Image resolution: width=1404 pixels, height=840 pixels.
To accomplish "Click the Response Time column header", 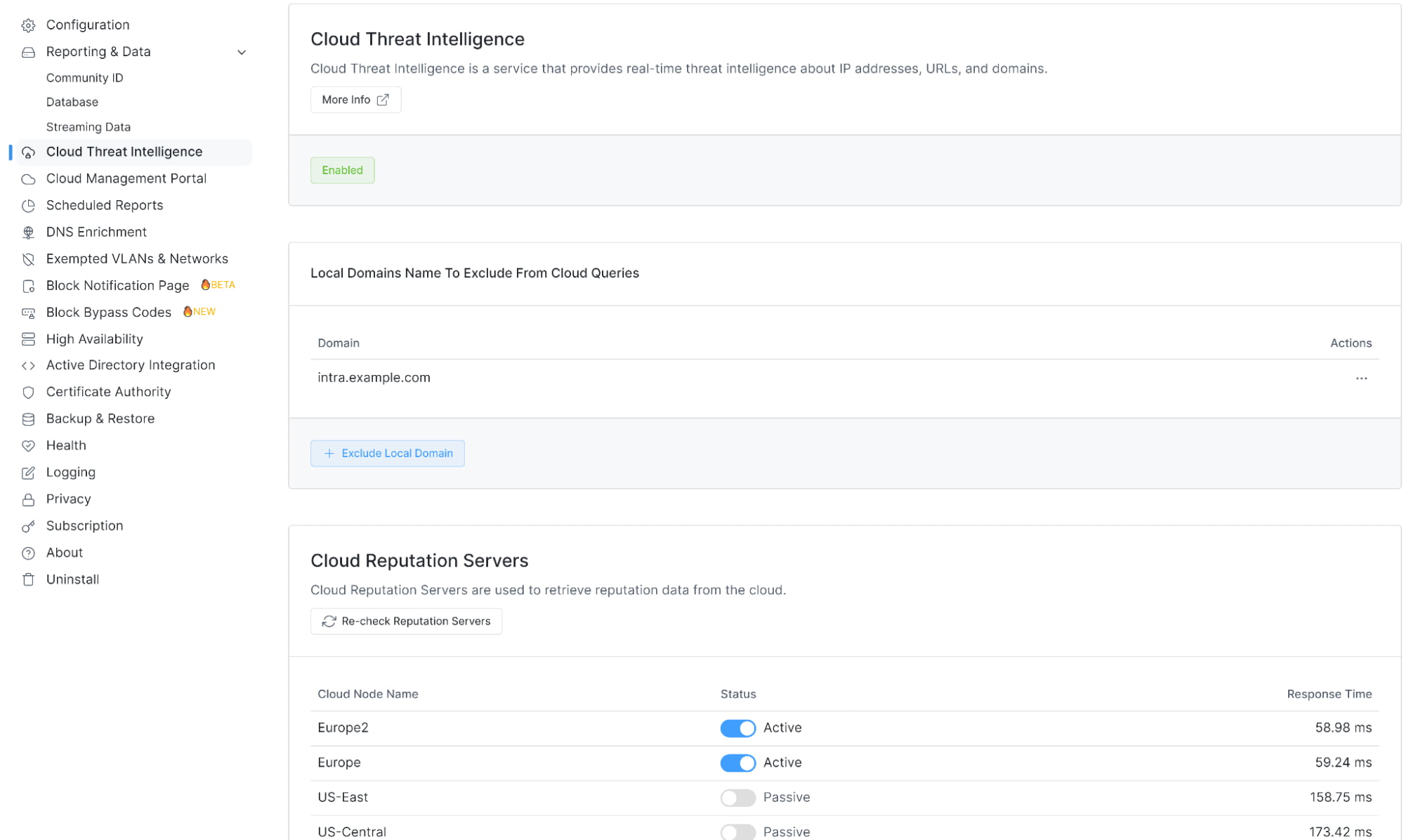I will pyautogui.click(x=1329, y=694).
